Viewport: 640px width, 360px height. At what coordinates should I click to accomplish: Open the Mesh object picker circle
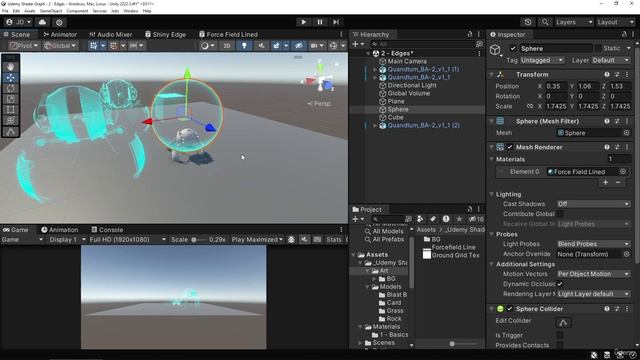[x=626, y=133]
